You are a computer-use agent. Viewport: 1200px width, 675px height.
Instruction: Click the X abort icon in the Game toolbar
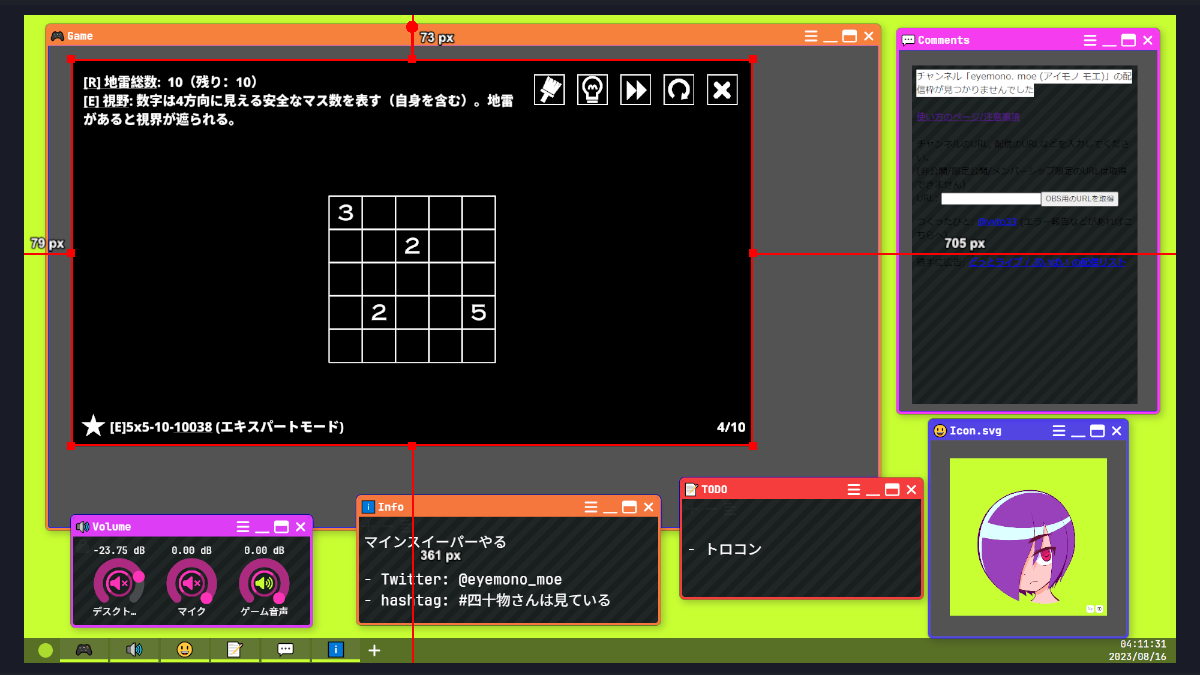(722, 89)
